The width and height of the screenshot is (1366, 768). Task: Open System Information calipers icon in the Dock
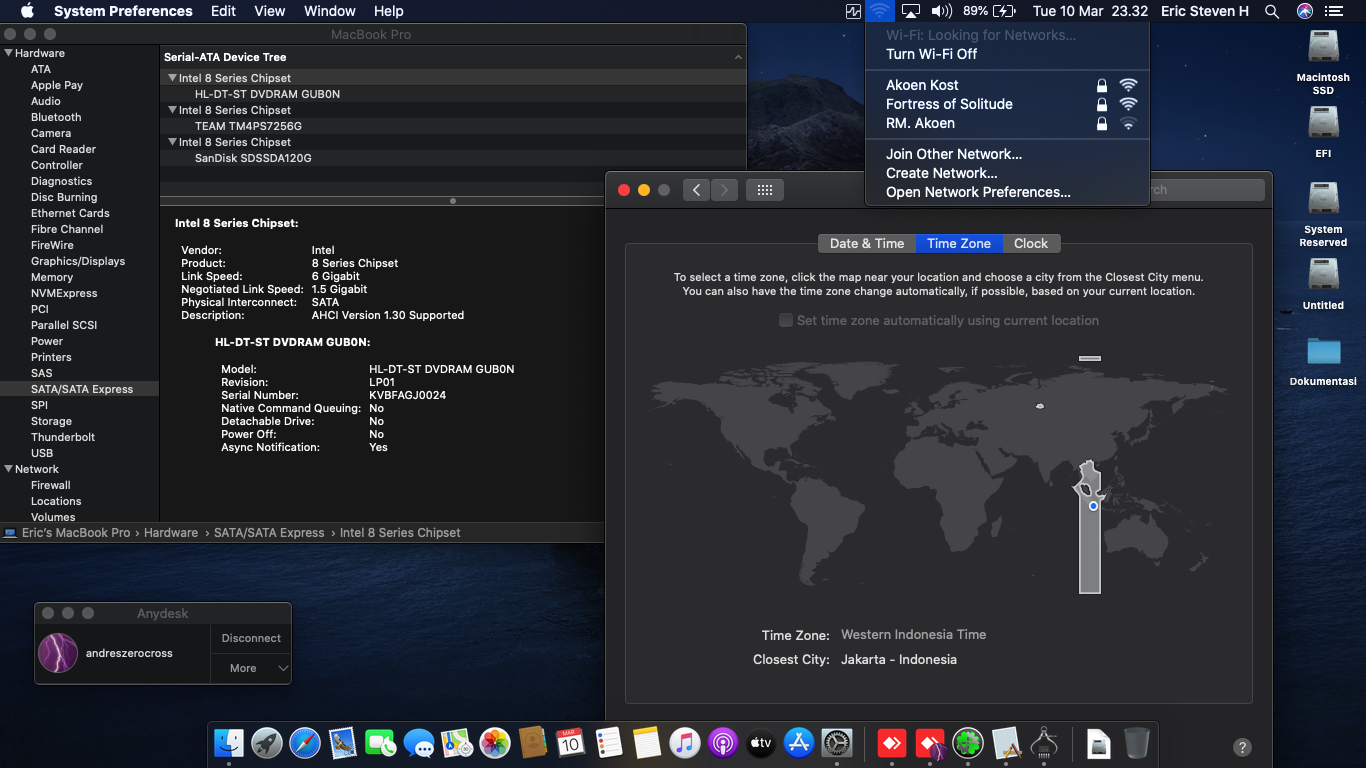click(x=1043, y=743)
